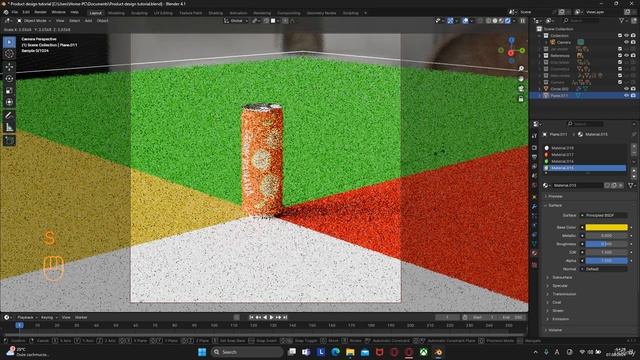
Task: Toggle Cone.002 visibility eye icon
Action: coord(627,89)
